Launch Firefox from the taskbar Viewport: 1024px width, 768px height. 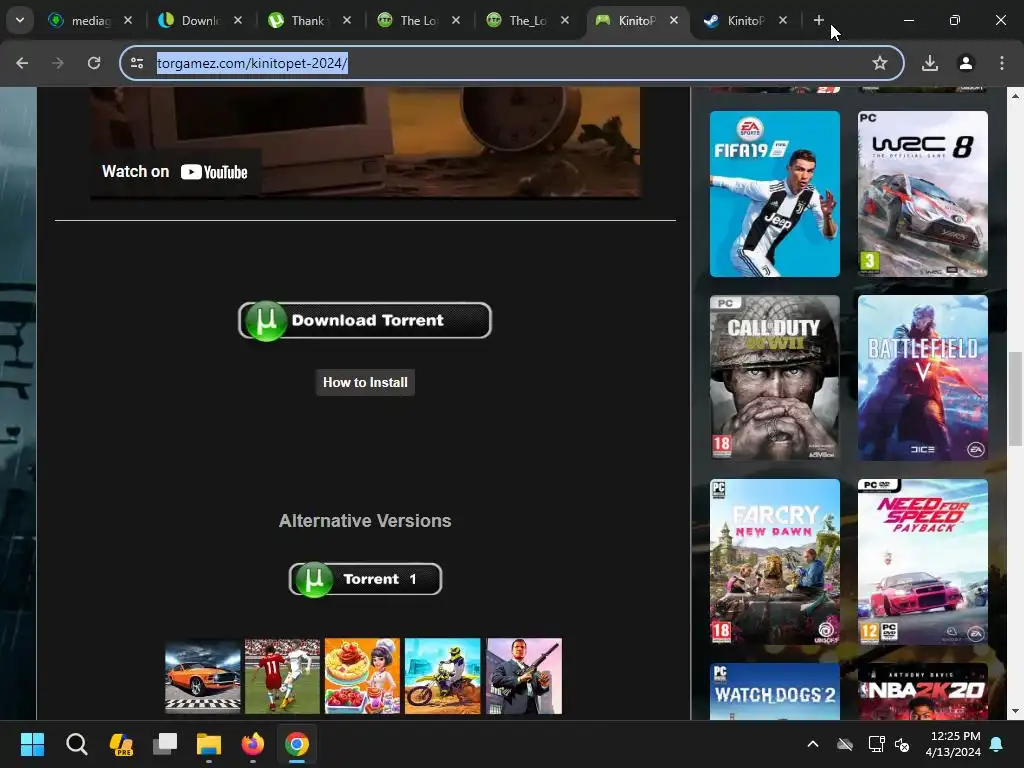(x=253, y=744)
